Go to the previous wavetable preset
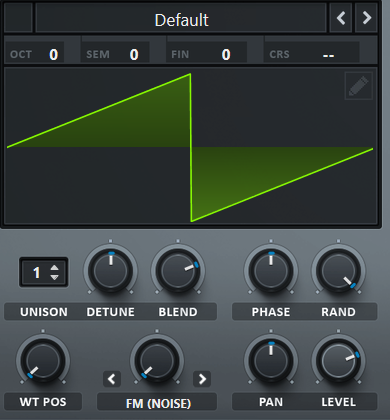The height and width of the screenshot is (420, 390). tap(341, 18)
